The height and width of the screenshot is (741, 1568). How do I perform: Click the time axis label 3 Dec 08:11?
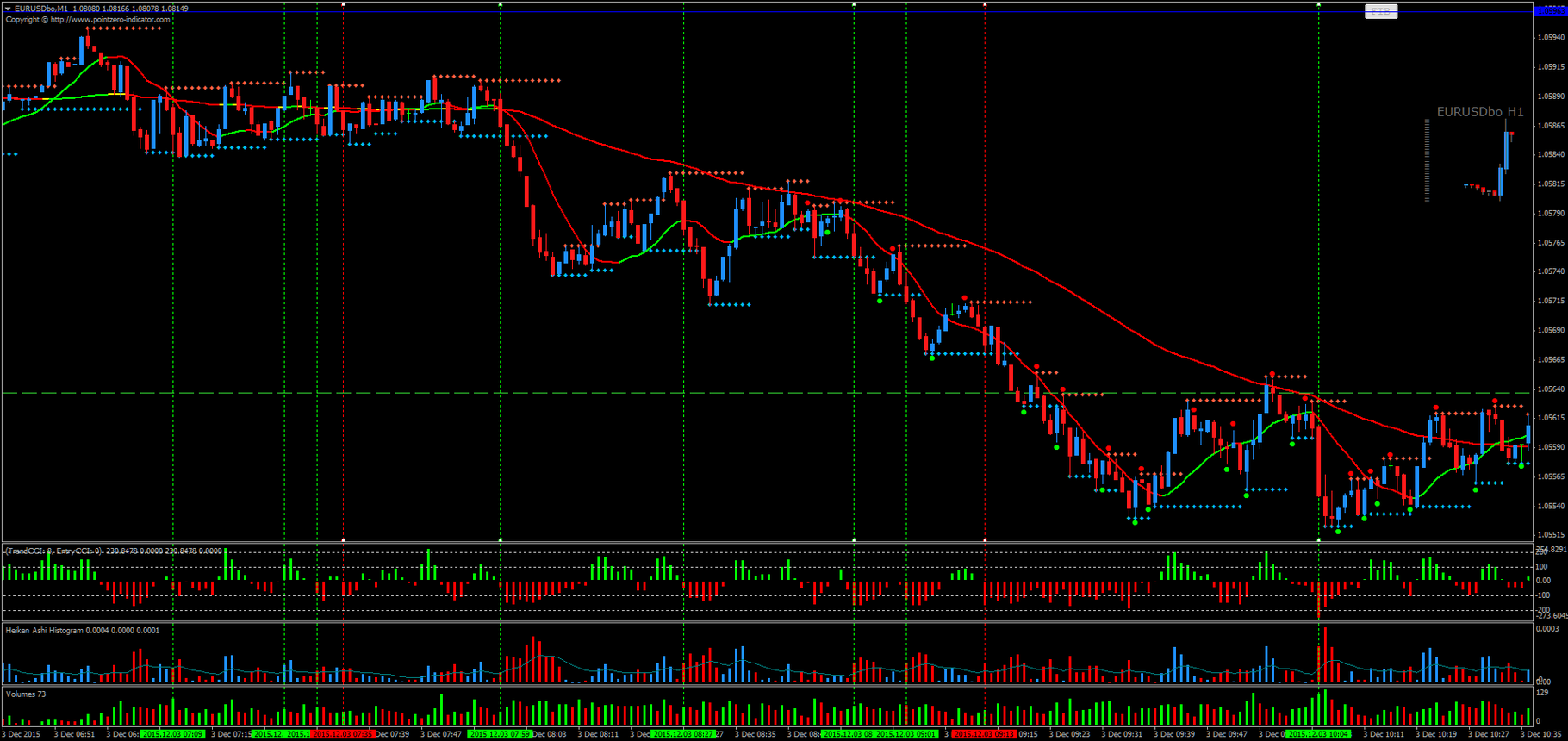[598, 734]
